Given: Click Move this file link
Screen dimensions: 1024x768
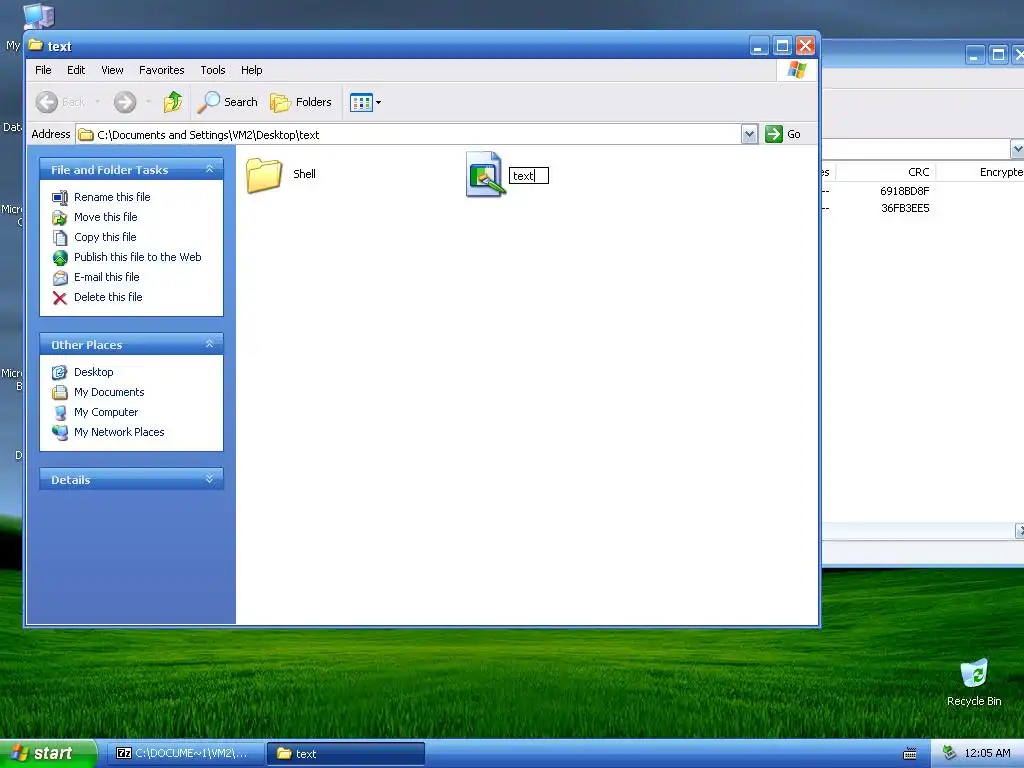Looking at the screenshot, I should coord(105,217).
